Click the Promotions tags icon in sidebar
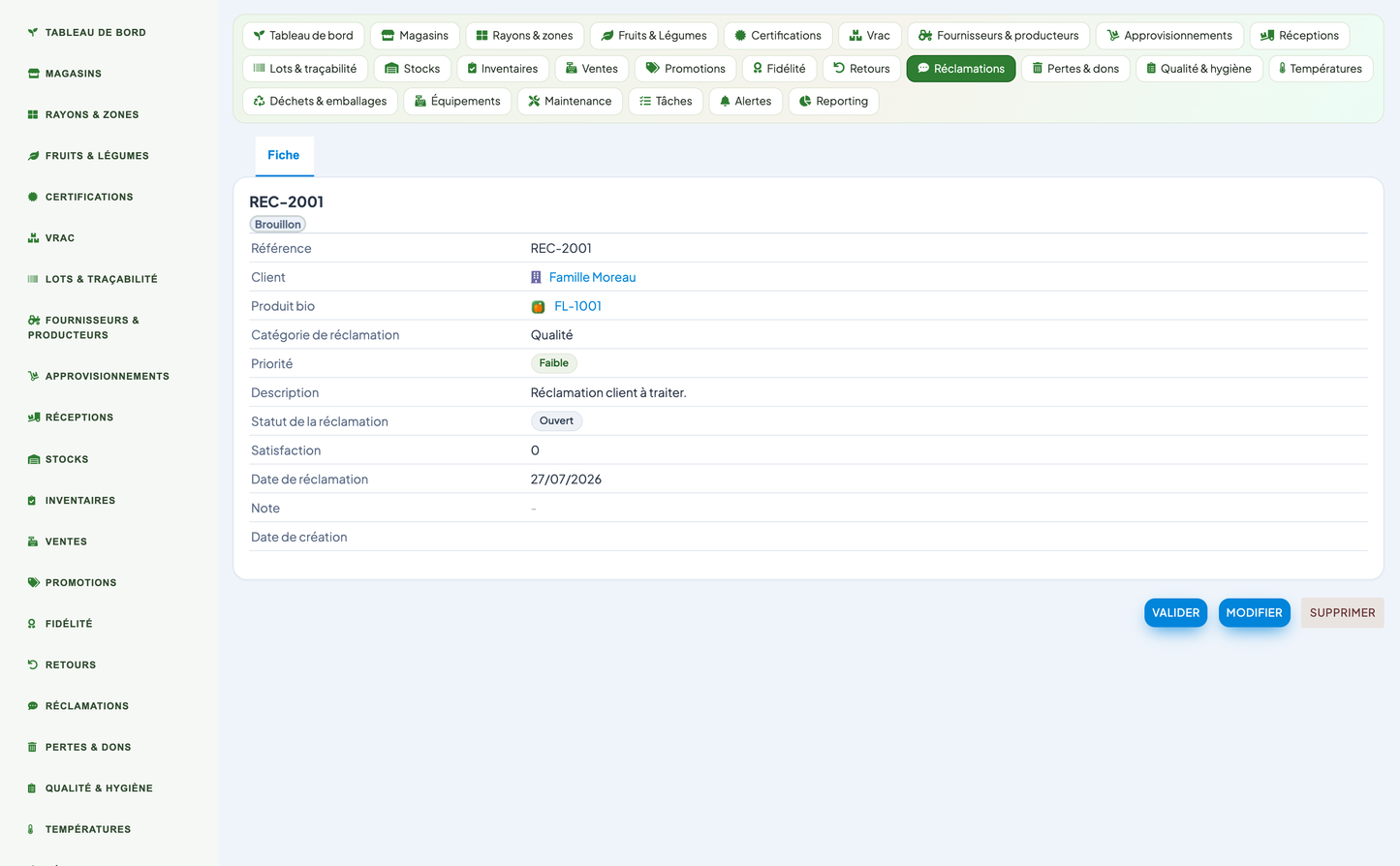 click(x=34, y=583)
